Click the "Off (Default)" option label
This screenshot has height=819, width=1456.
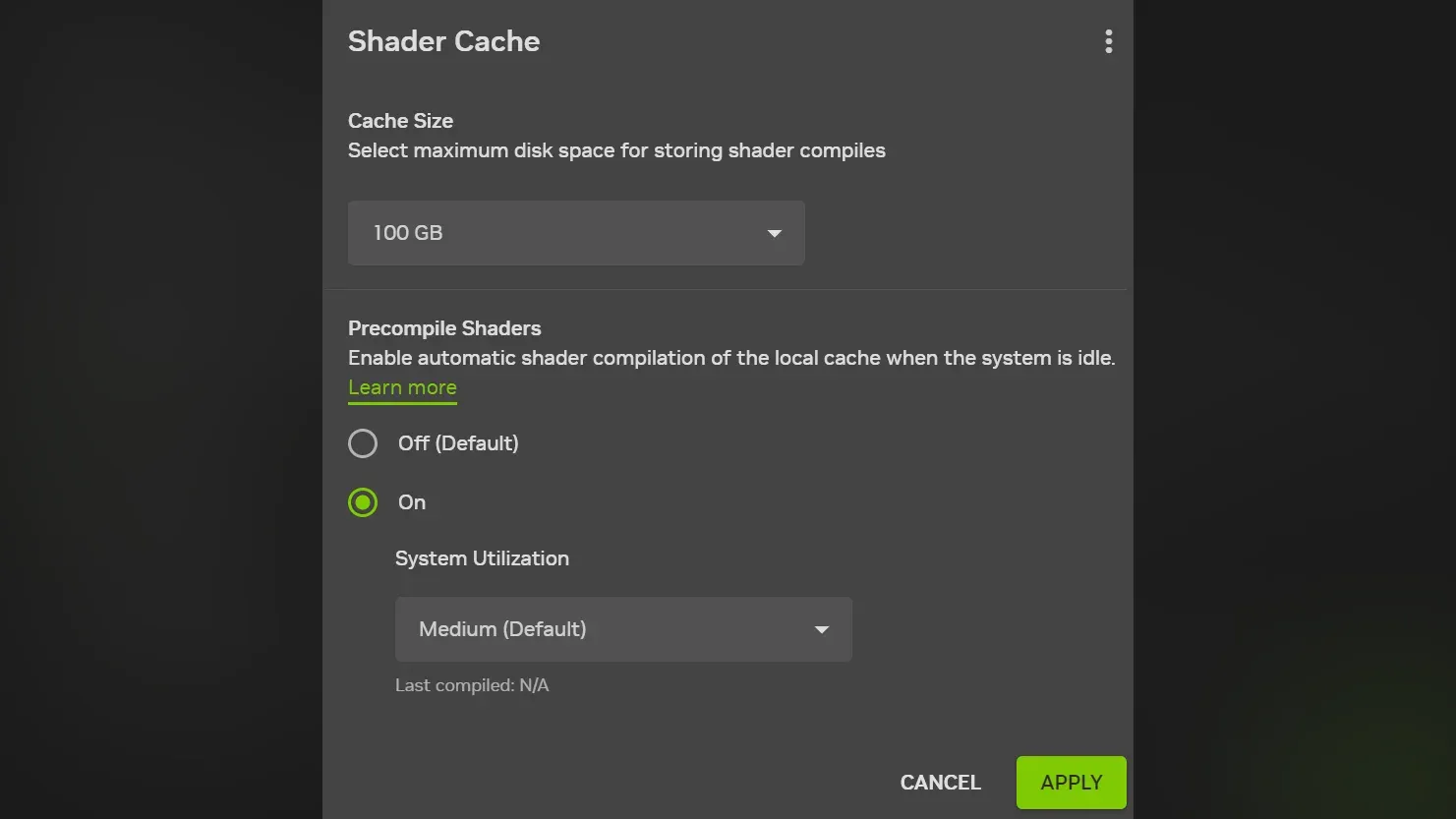(458, 443)
